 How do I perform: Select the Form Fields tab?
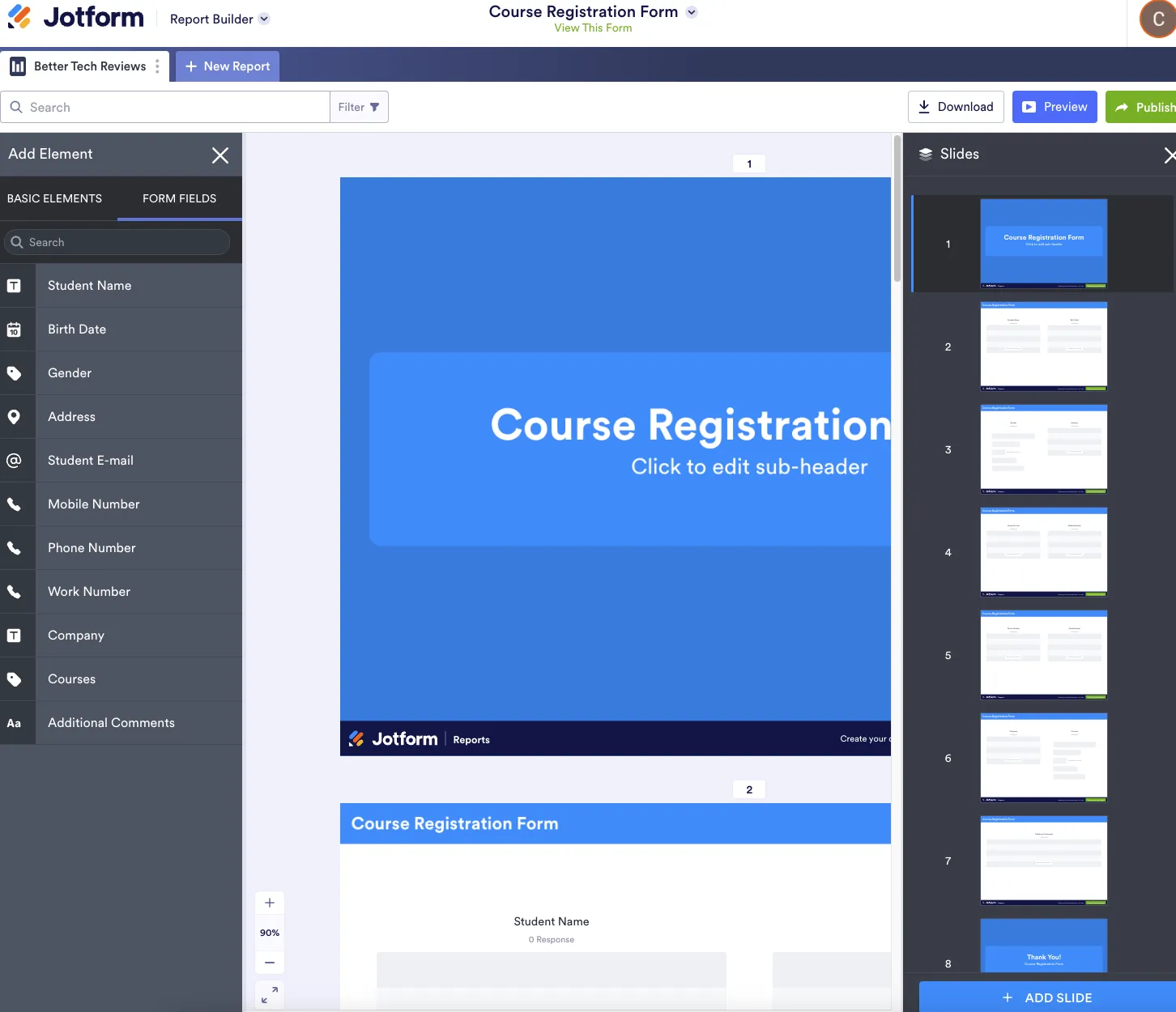click(x=180, y=198)
